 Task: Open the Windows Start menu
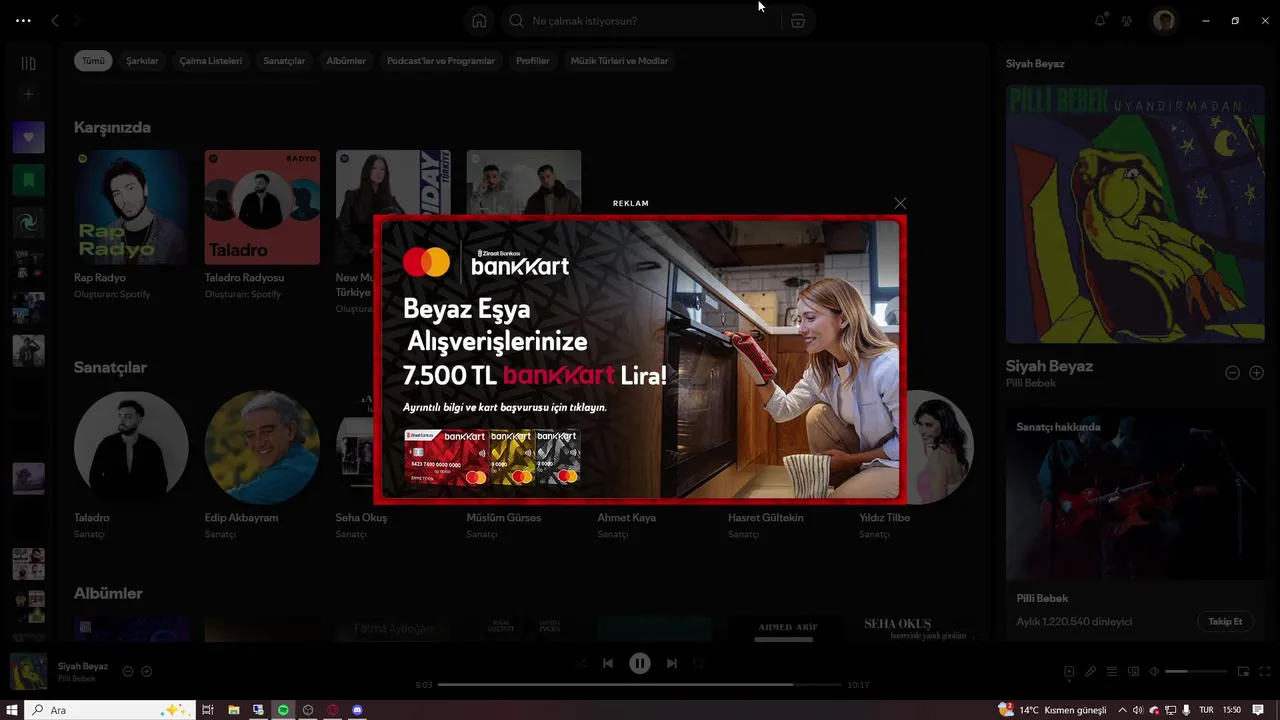click(12, 710)
